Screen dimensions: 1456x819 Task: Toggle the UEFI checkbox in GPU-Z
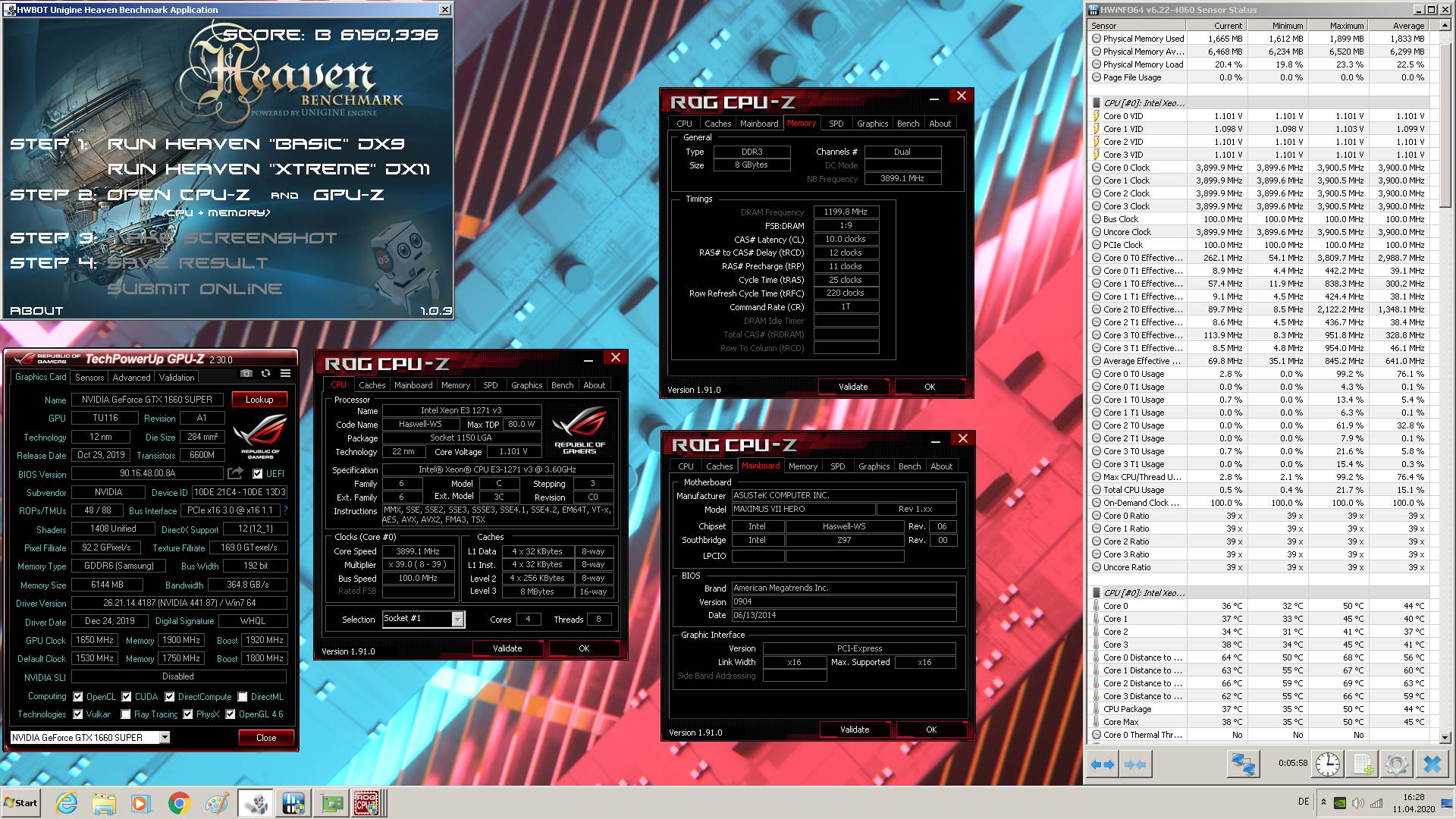pyautogui.click(x=258, y=473)
